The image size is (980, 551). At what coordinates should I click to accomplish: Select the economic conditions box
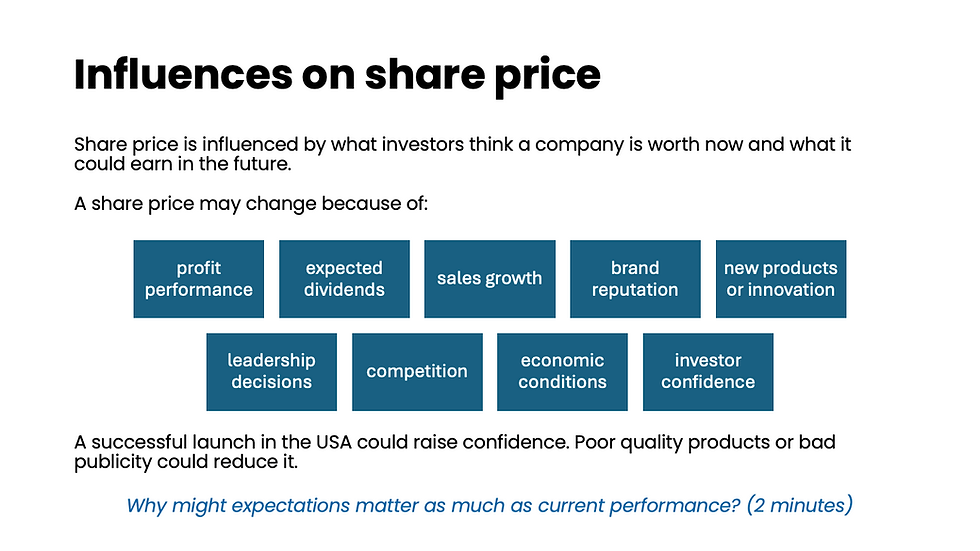point(562,372)
